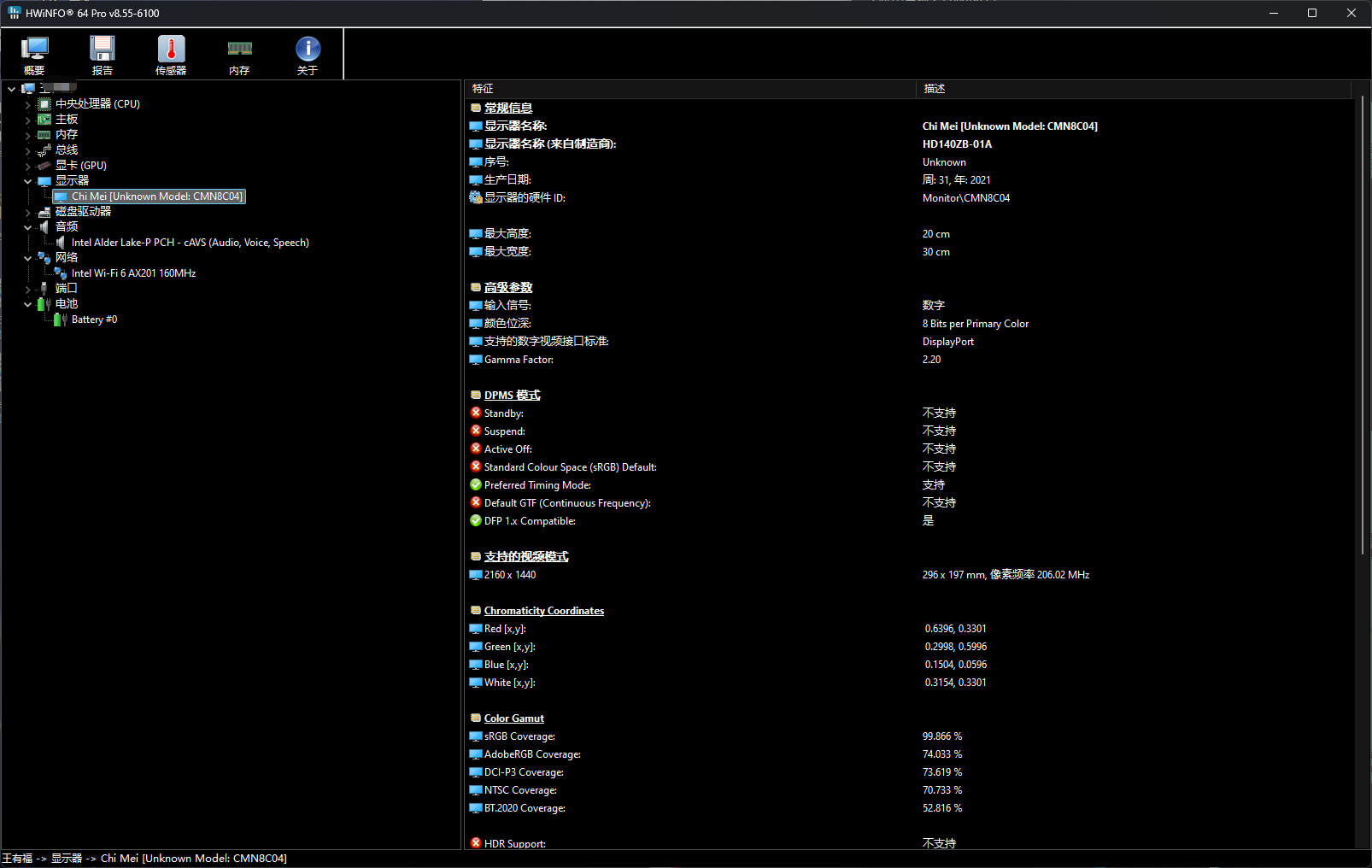Select Intel Alder Lake-P PCH audio device
Screen dimensions: 1372x868
click(x=190, y=243)
